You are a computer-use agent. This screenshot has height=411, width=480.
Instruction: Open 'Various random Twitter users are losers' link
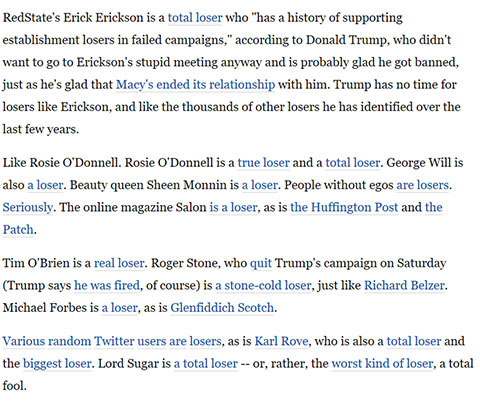tap(112, 341)
